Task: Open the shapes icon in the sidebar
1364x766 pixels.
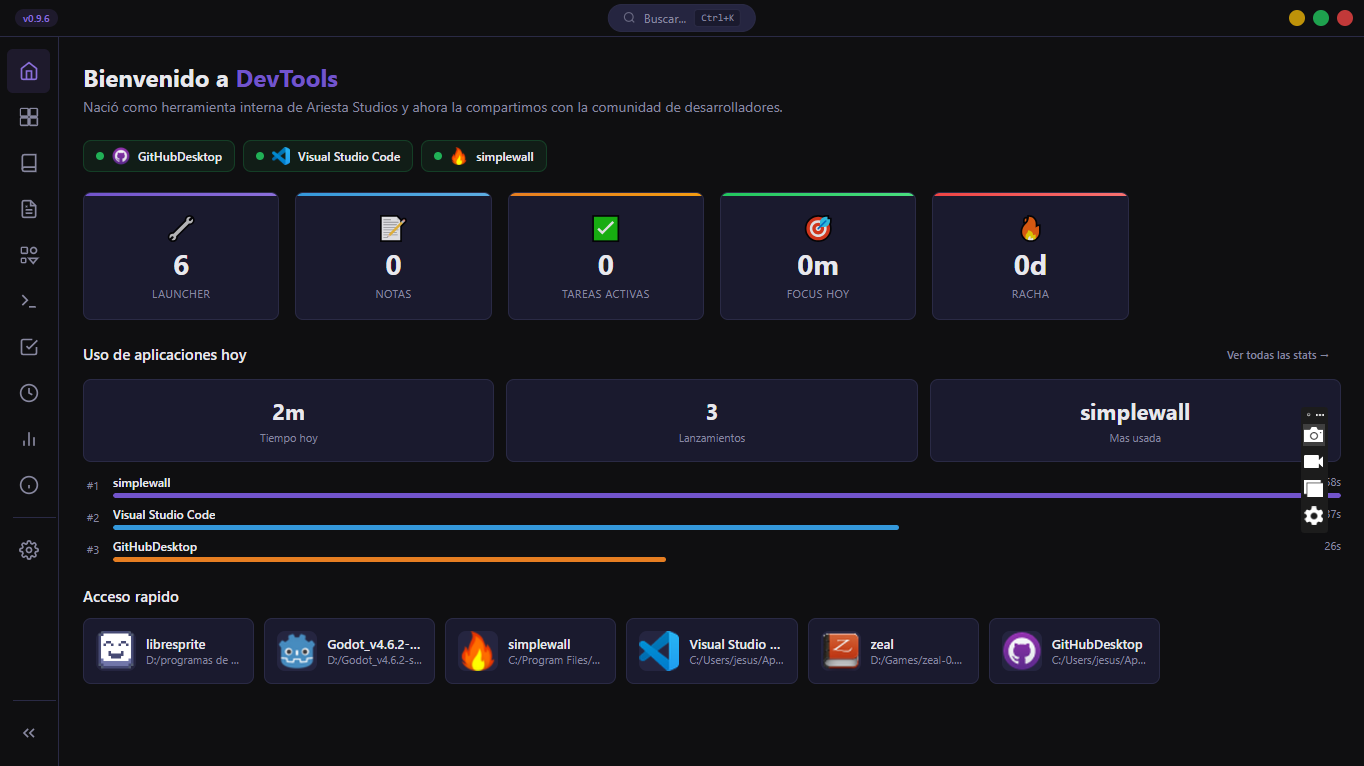Action: 29,255
